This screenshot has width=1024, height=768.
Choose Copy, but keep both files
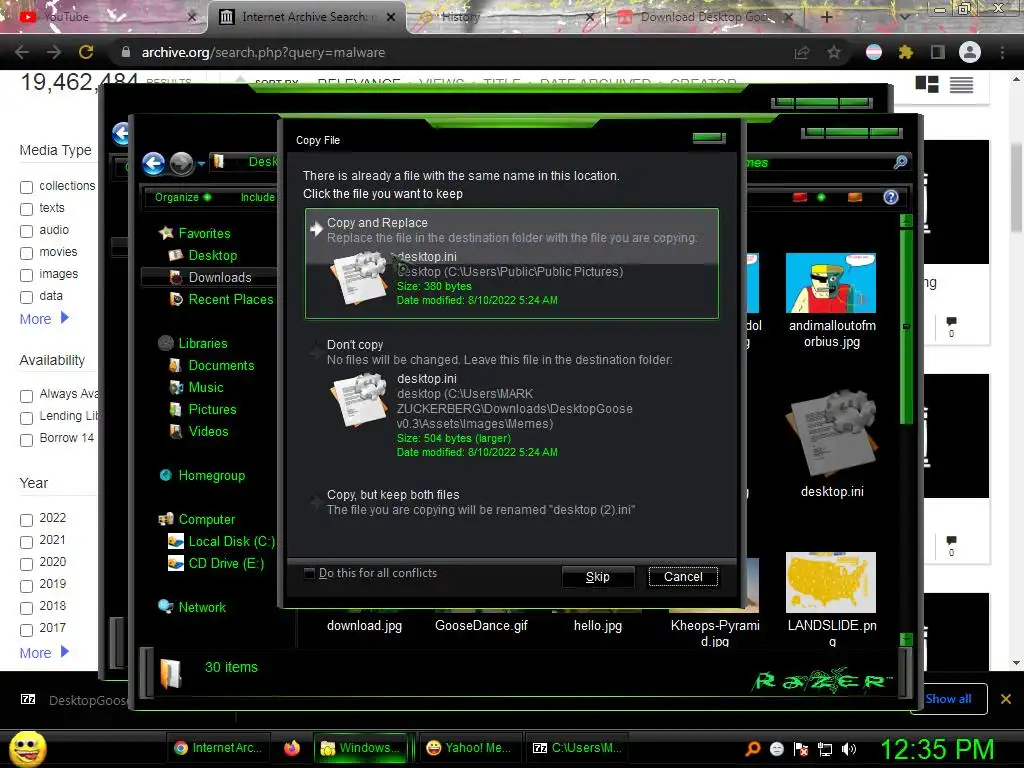512,502
